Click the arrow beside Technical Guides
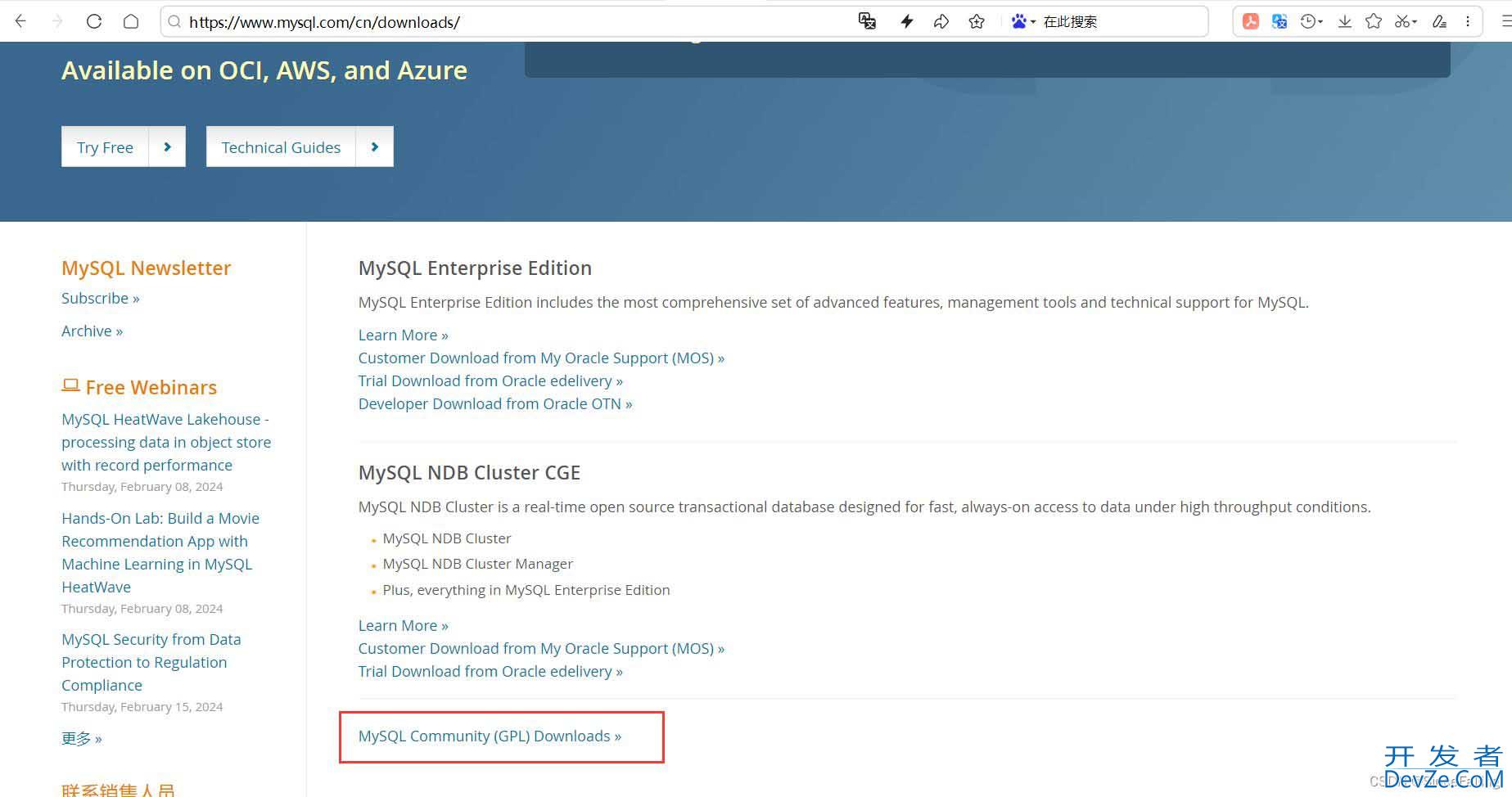 (375, 146)
